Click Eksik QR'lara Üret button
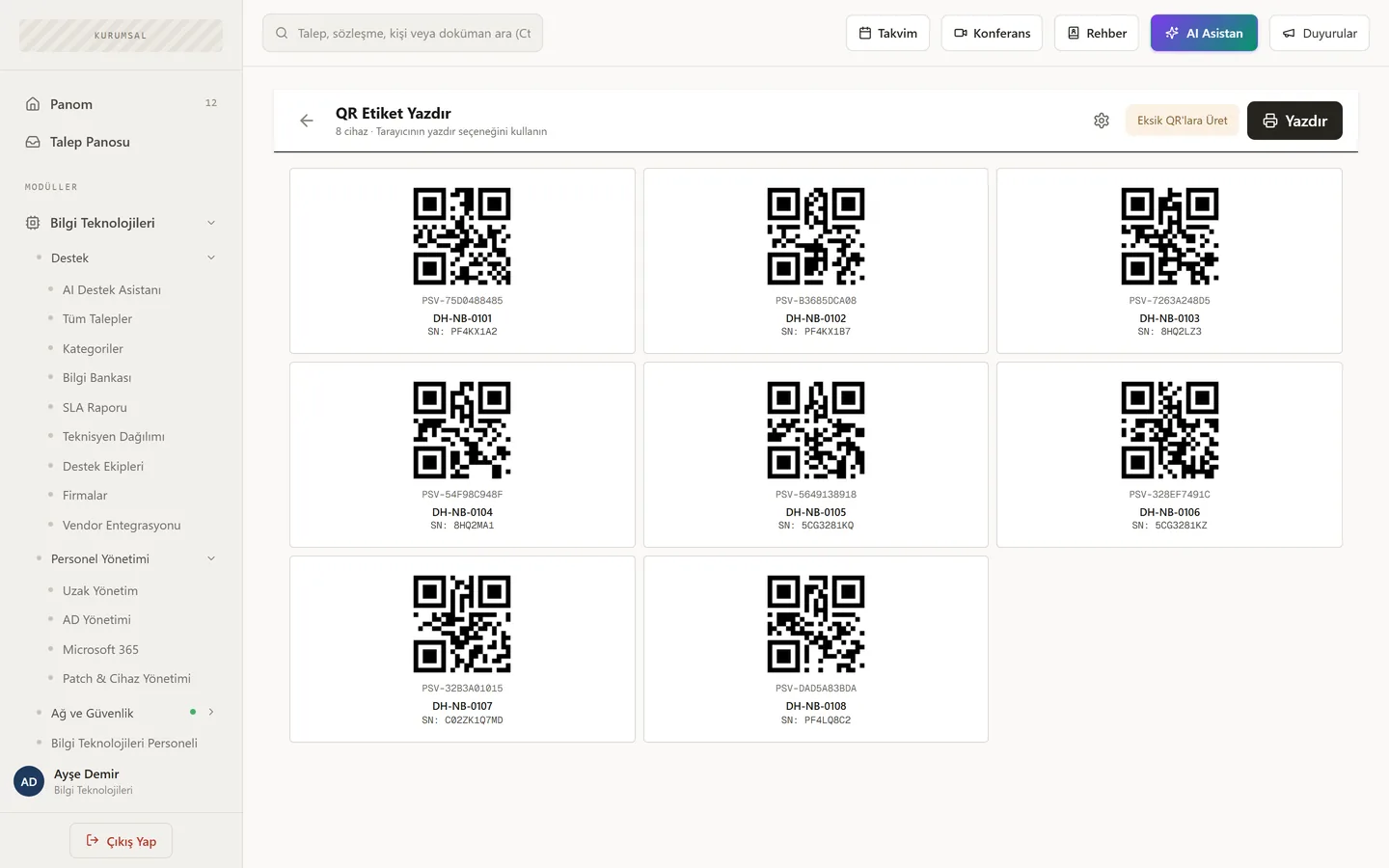 [1182, 121]
